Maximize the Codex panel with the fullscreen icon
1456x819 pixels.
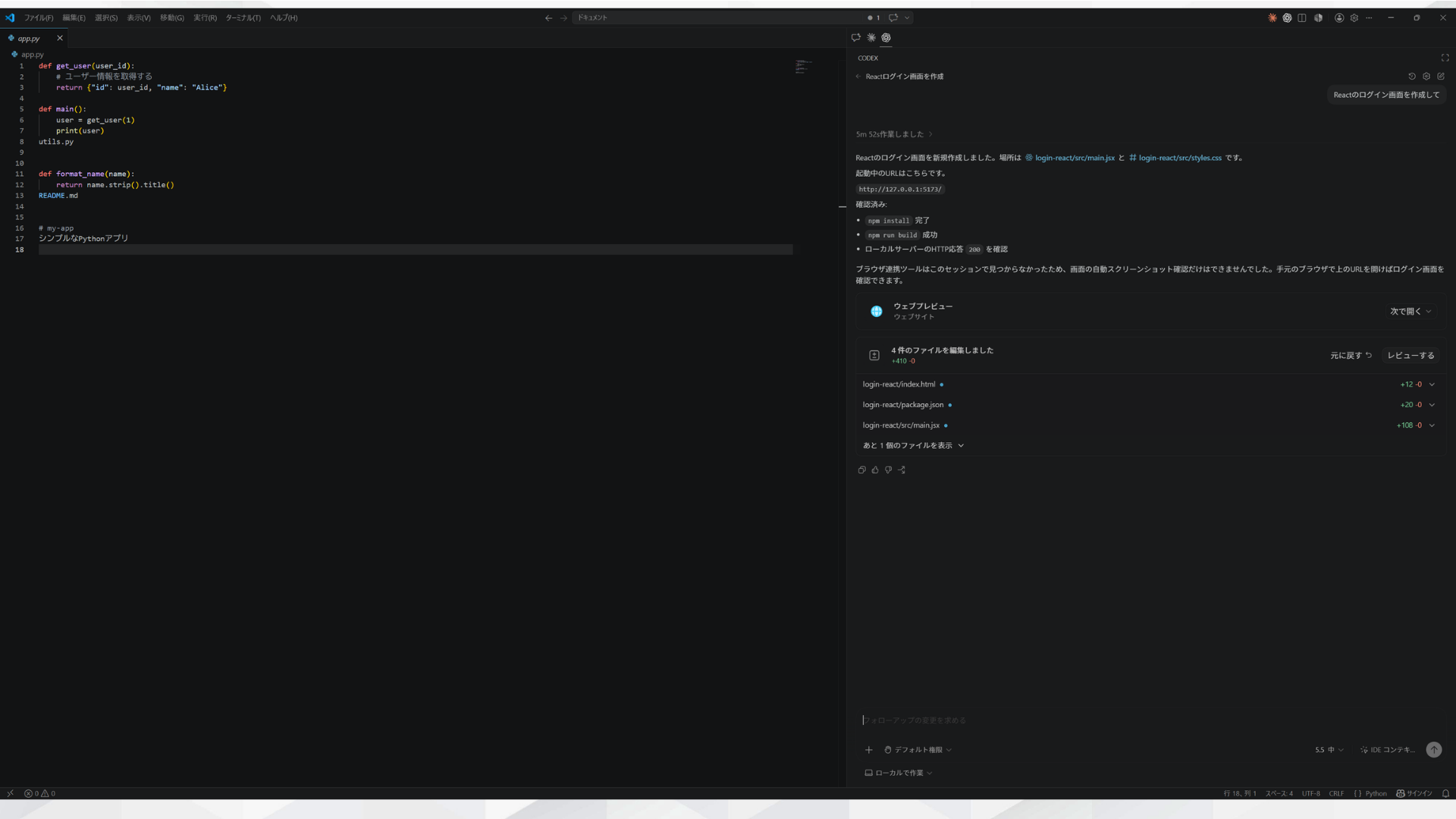pyautogui.click(x=1445, y=58)
